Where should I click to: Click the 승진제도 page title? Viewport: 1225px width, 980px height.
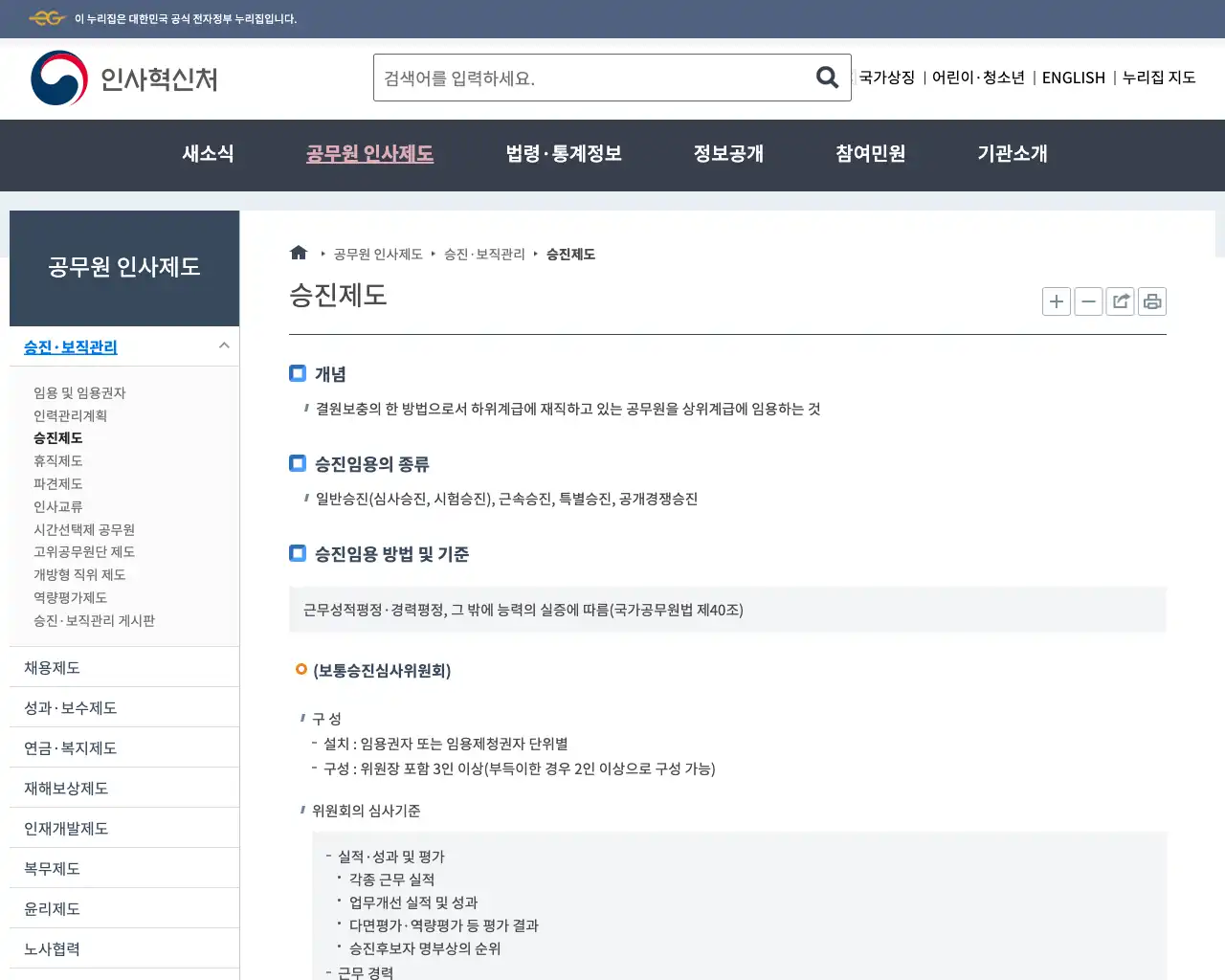338,295
